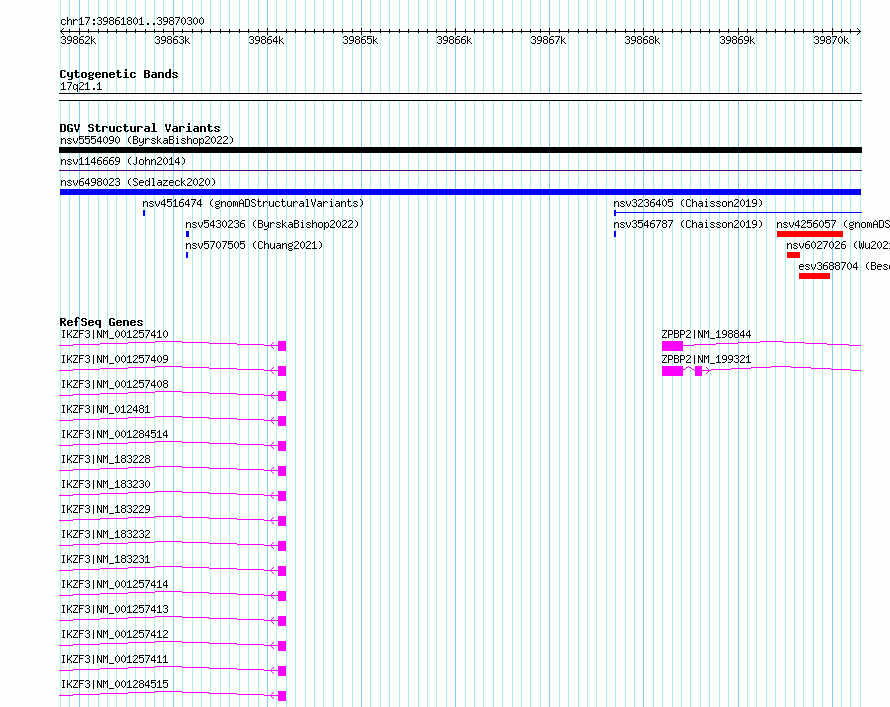Open the nsv5707505 (Chuang2021) label
Screen dimensions: 890x707
point(254,245)
